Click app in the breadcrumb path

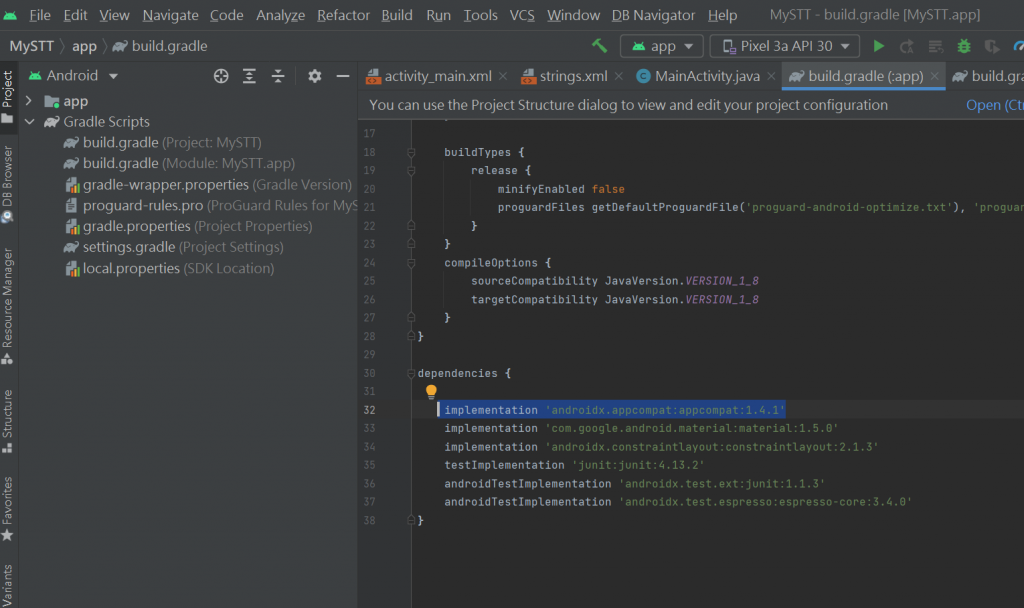[84, 46]
